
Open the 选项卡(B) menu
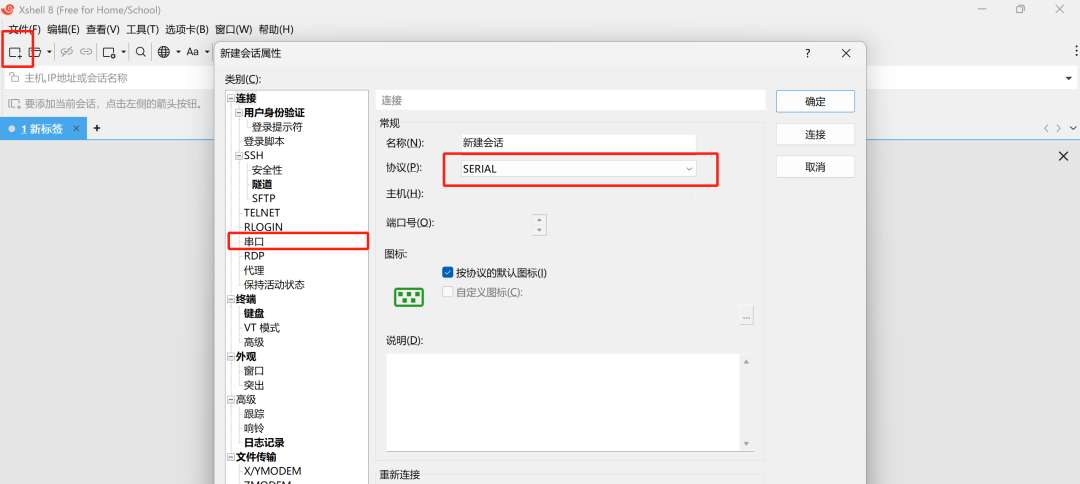tap(187, 30)
